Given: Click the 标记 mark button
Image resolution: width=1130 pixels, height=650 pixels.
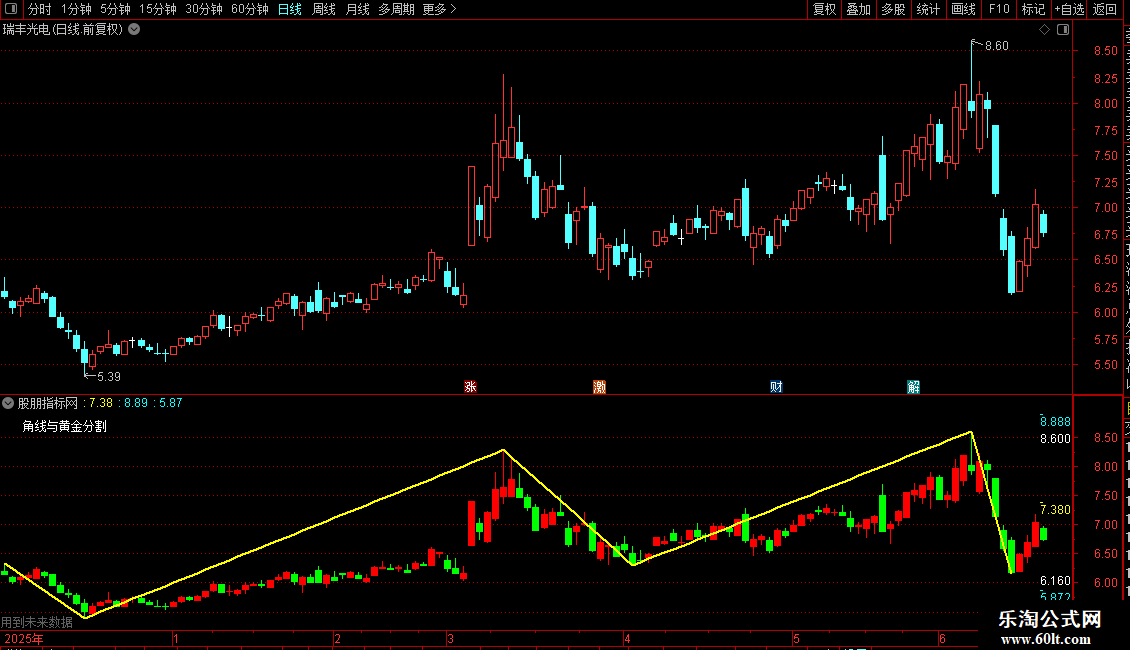Looking at the screenshot, I should pyautogui.click(x=1033, y=9).
